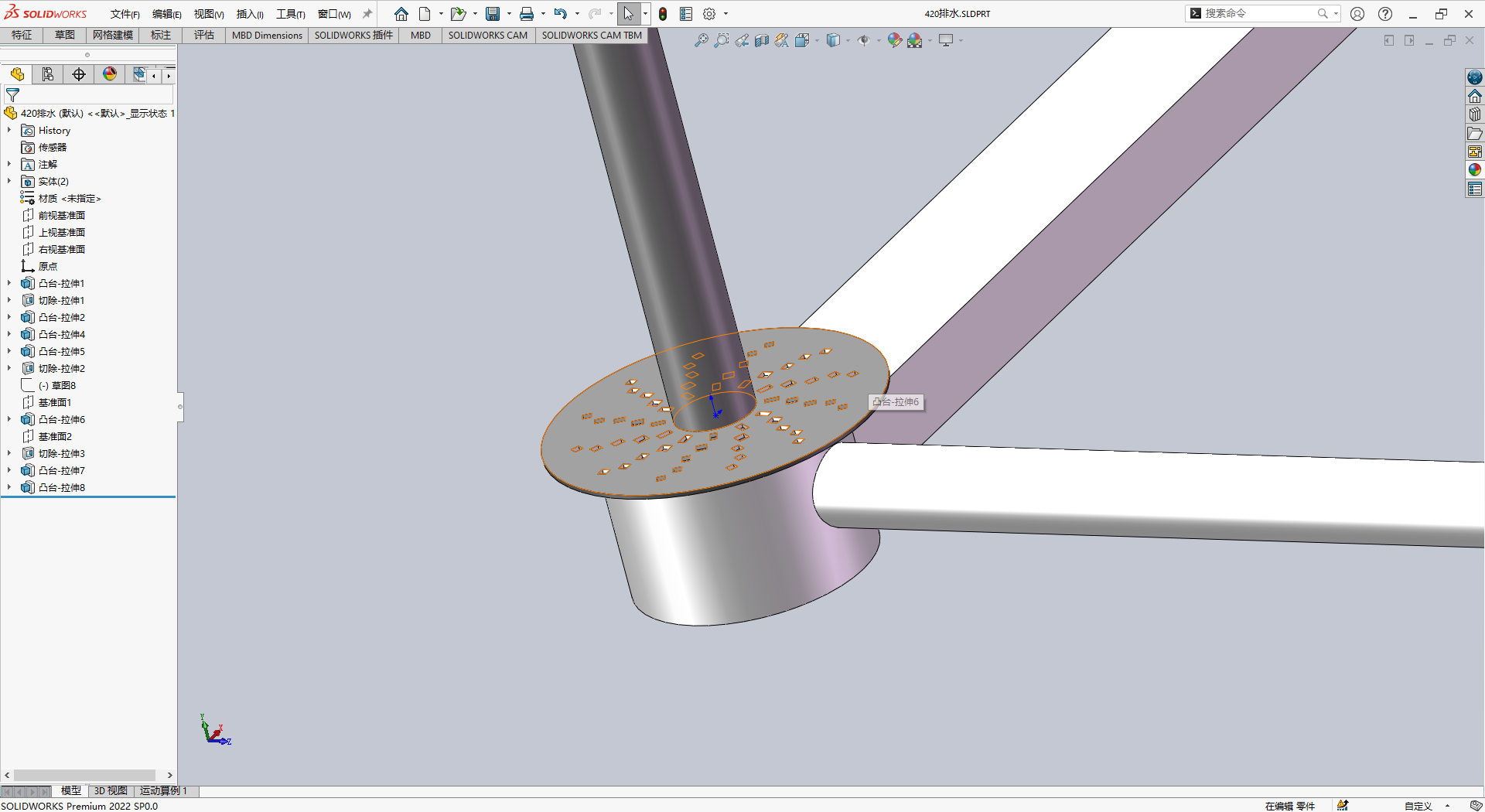Switch to the SOLIDWORKS CAM tab
Screen dimensions: 1485x812
(x=487, y=35)
